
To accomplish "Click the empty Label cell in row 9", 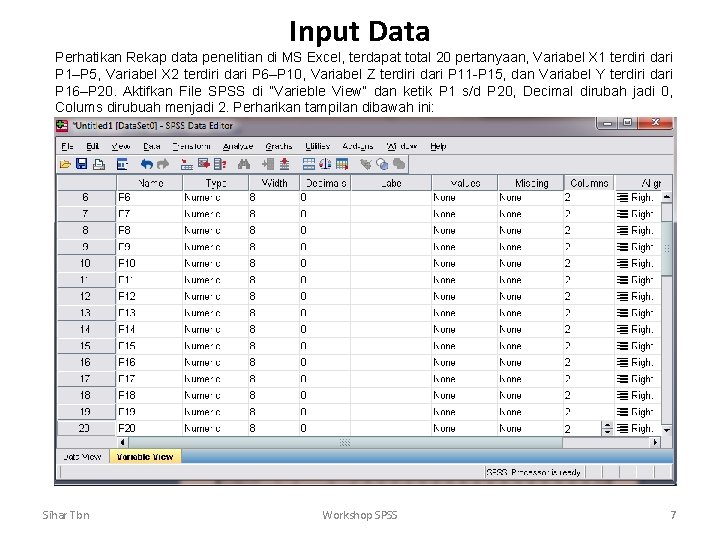I will (x=391, y=247).
